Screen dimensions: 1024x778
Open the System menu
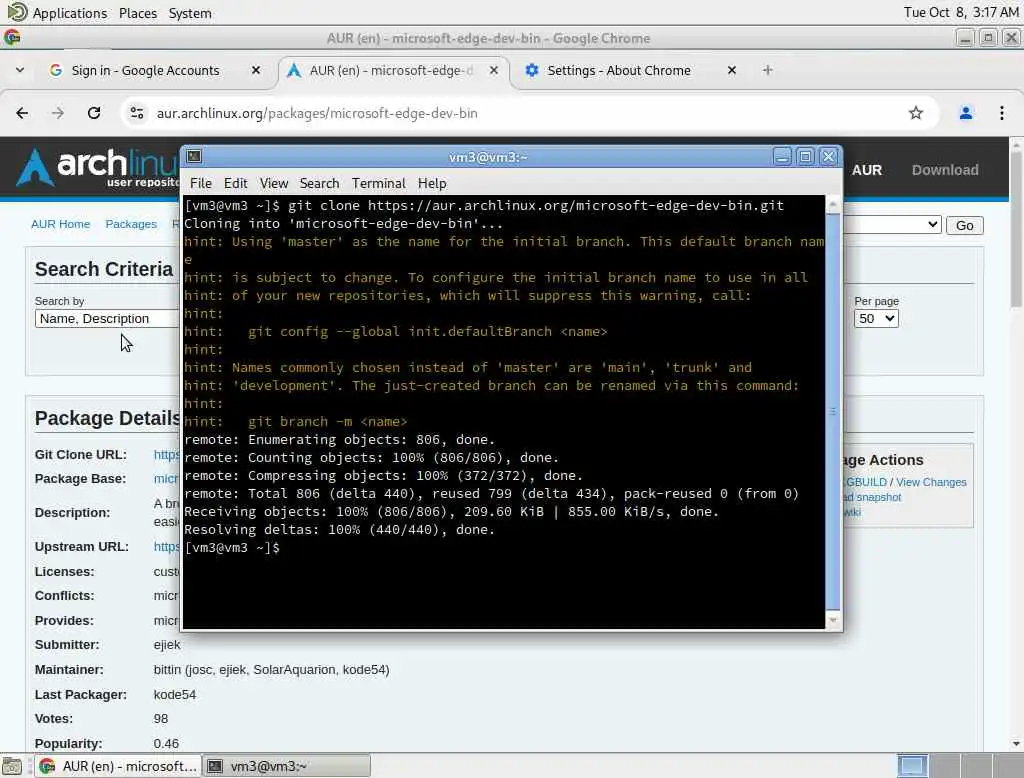(190, 12)
